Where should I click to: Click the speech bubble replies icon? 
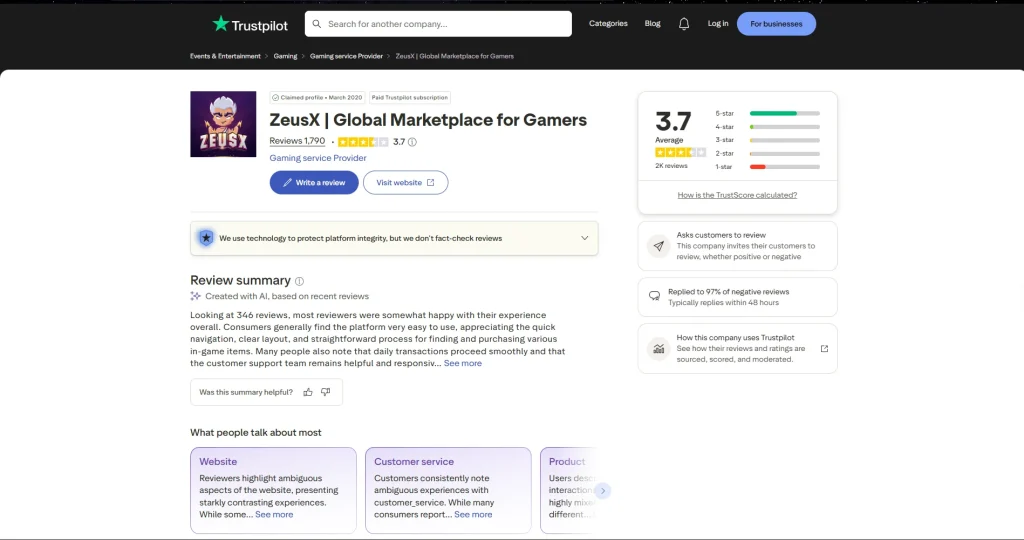654,296
